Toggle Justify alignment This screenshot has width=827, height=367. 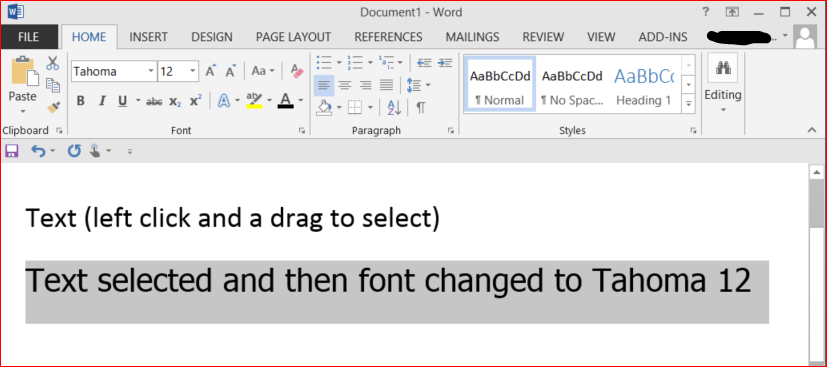coord(387,85)
